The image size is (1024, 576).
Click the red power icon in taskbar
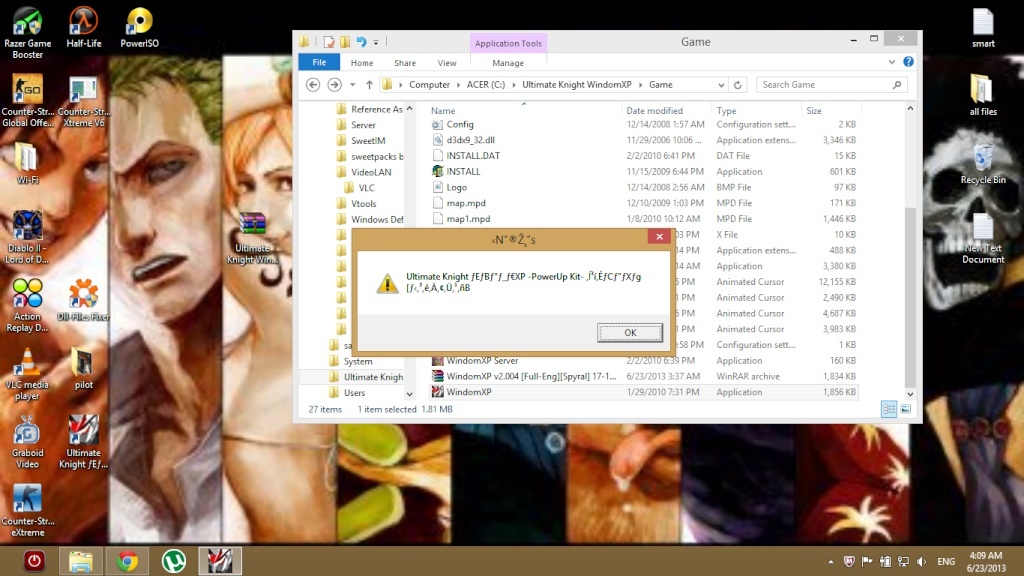34,561
